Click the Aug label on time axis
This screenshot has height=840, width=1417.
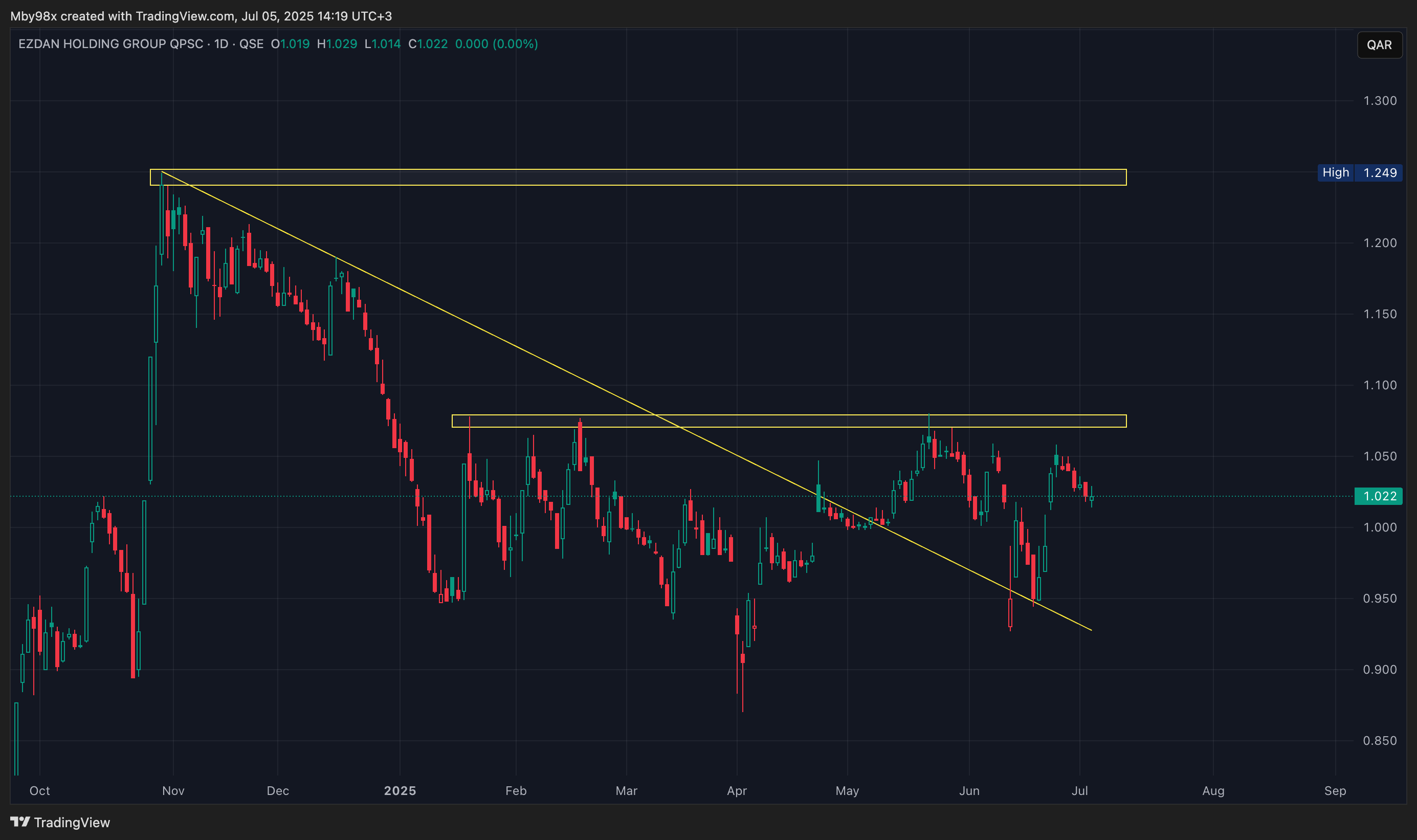point(1213,791)
